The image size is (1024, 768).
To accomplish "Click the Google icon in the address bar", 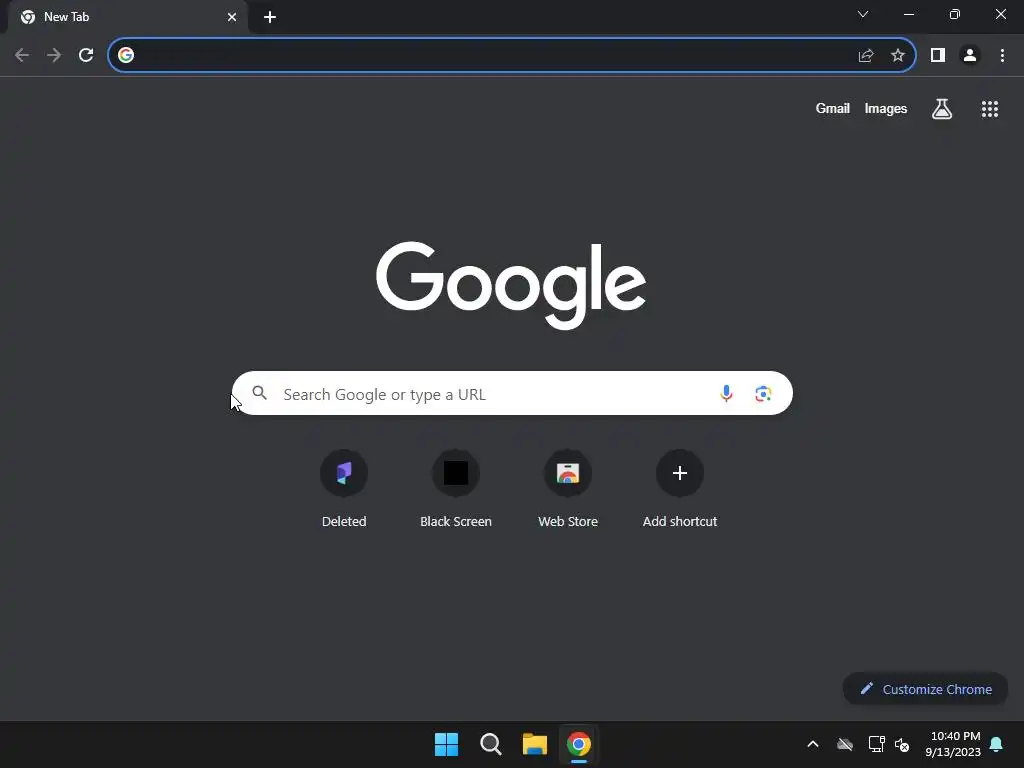I will 126,56.
